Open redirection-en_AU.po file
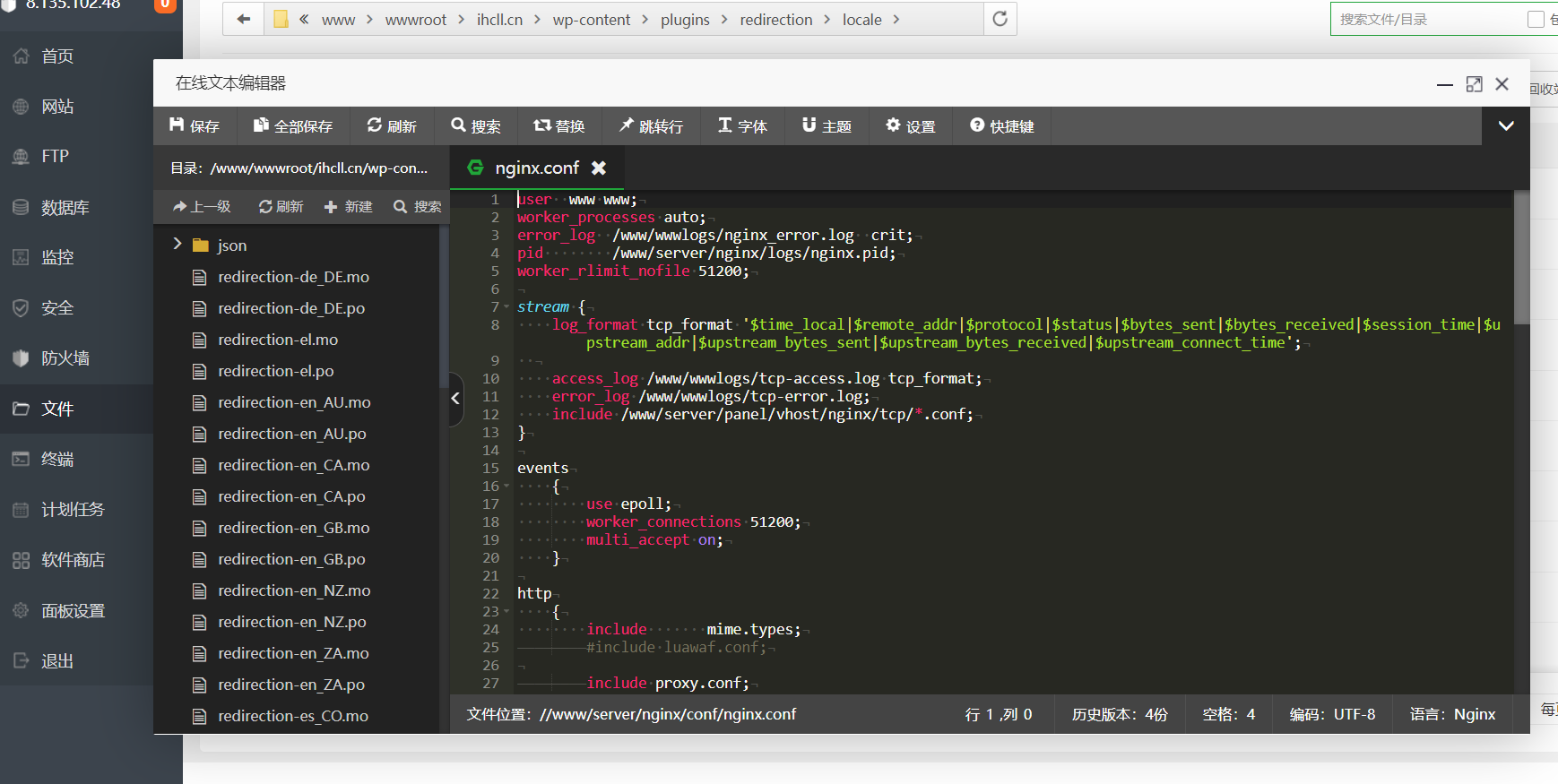 tap(292, 434)
